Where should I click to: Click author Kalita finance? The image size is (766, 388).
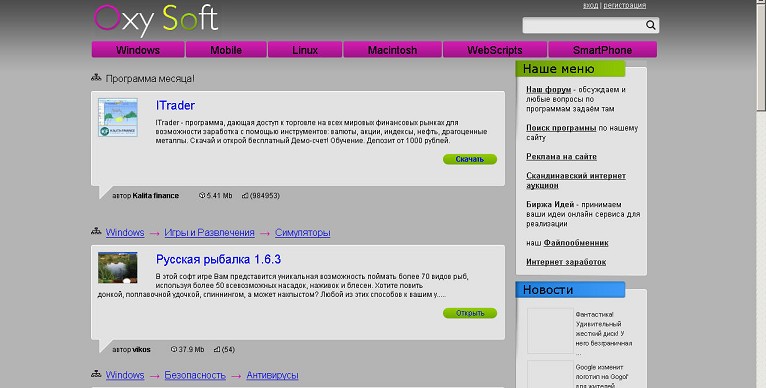tap(155, 195)
